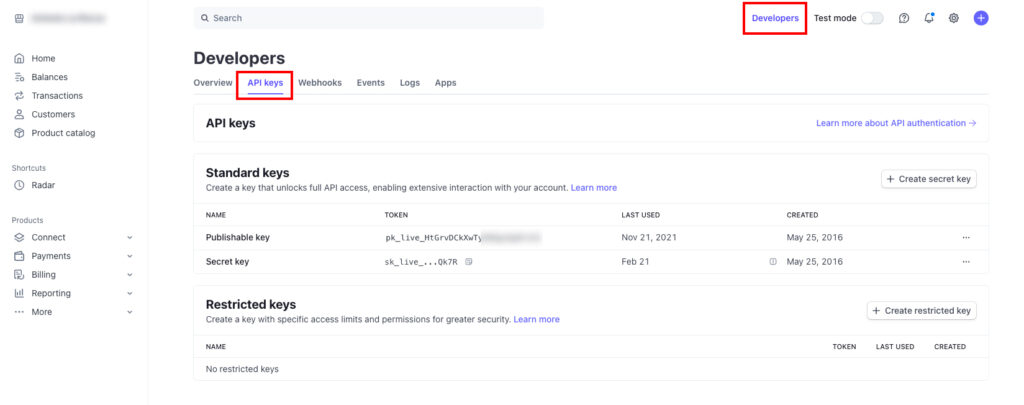Open the Customers section
The image size is (1024, 405).
click(53, 114)
